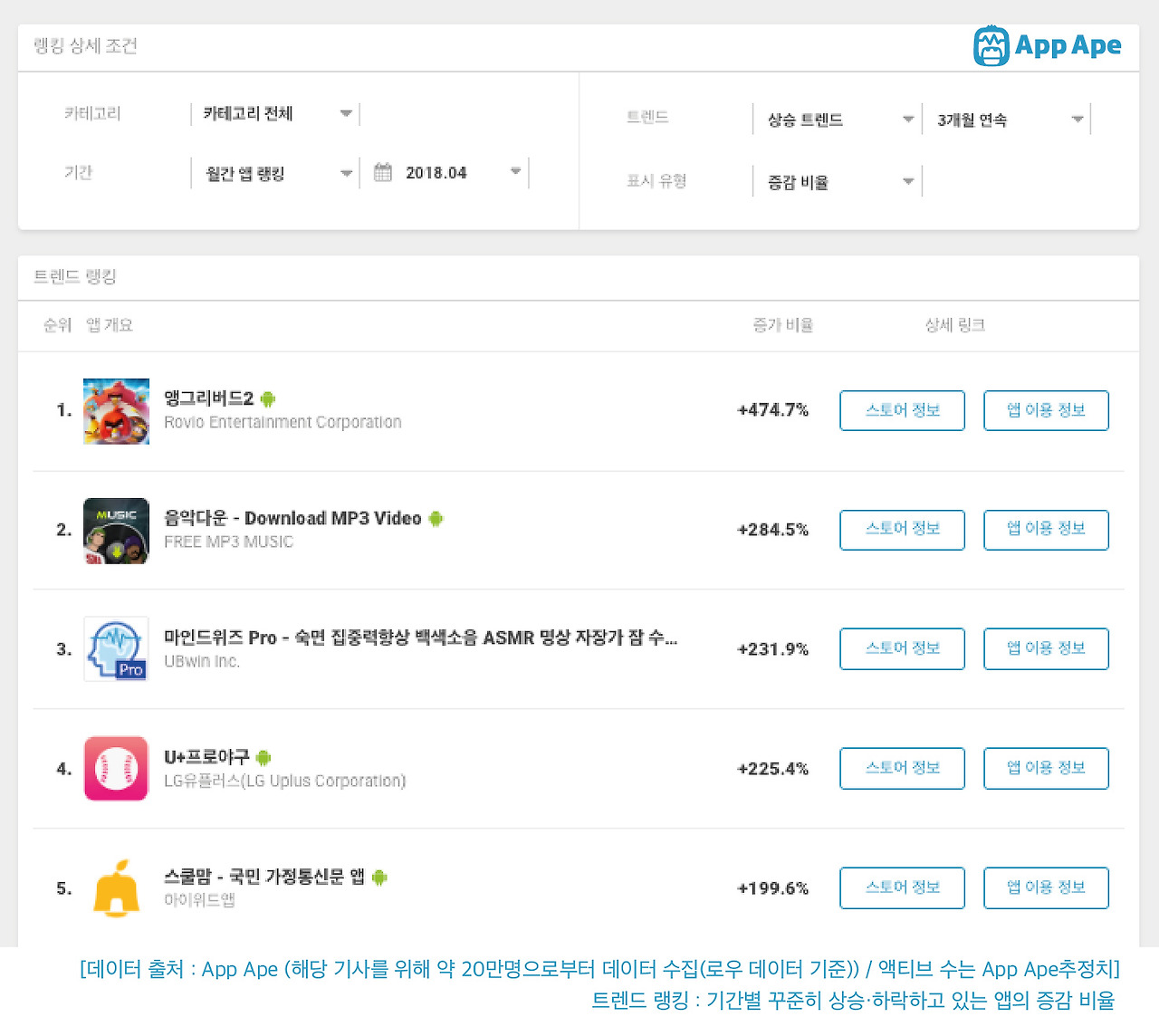The width and height of the screenshot is (1159, 1036).
Task: Expand the 증감 비율 display type dropdown
Action: [x=838, y=182]
